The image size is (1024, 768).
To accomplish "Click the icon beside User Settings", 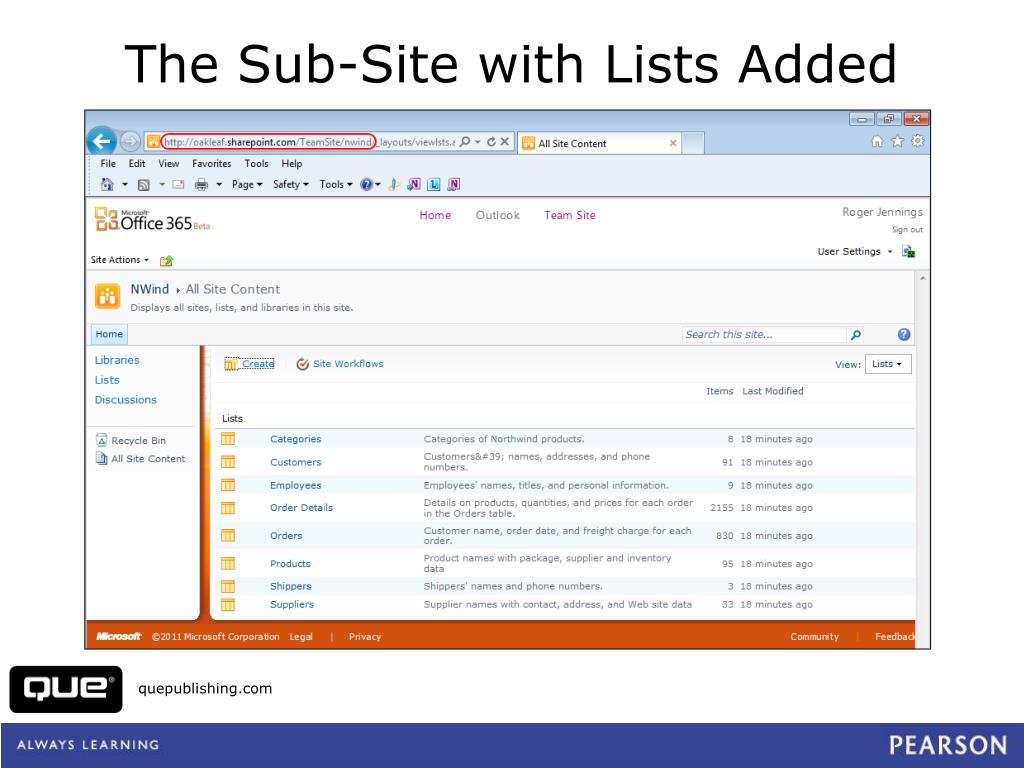I will point(908,251).
